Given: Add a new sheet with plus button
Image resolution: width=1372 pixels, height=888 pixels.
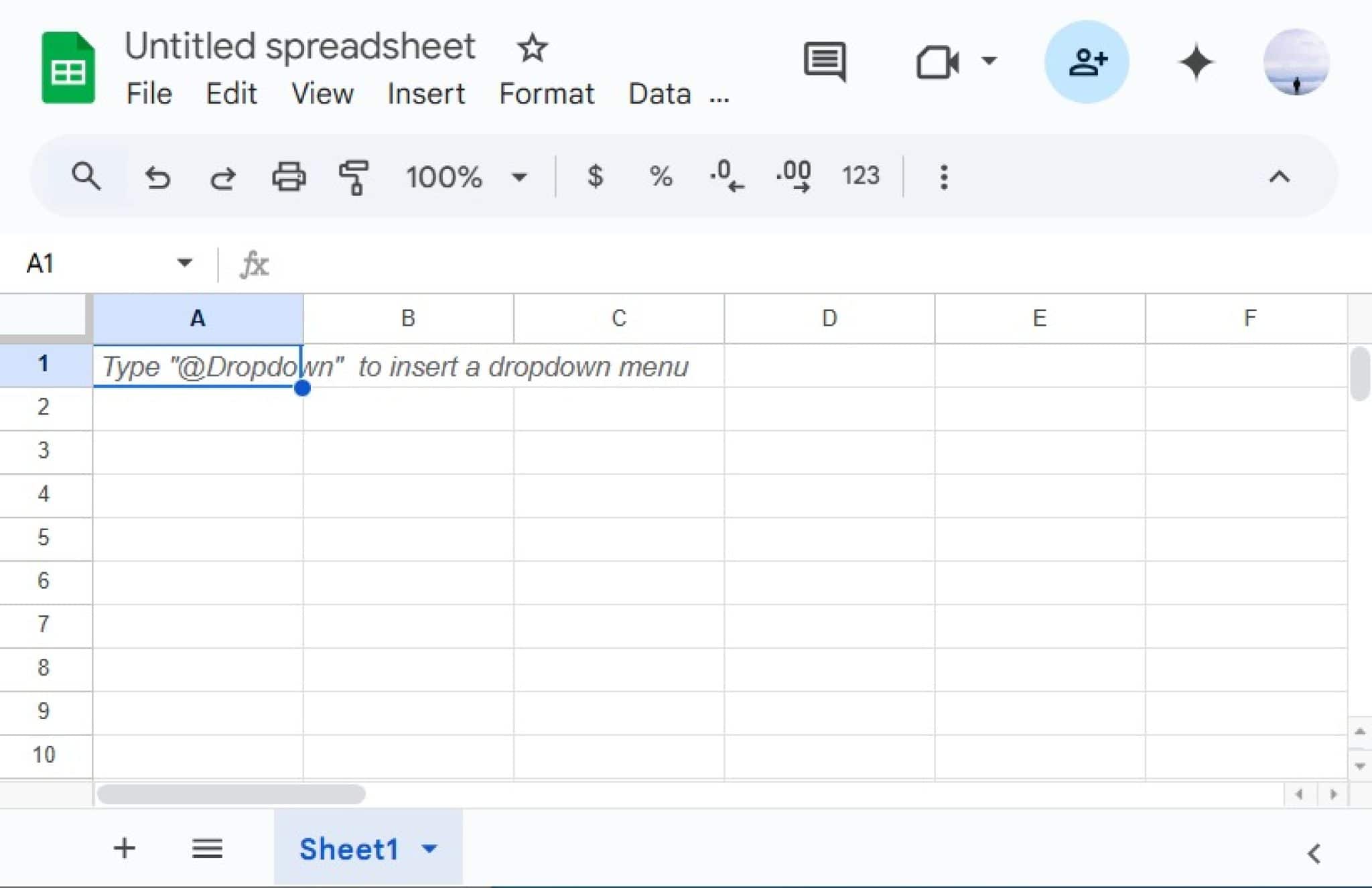Looking at the screenshot, I should [124, 848].
